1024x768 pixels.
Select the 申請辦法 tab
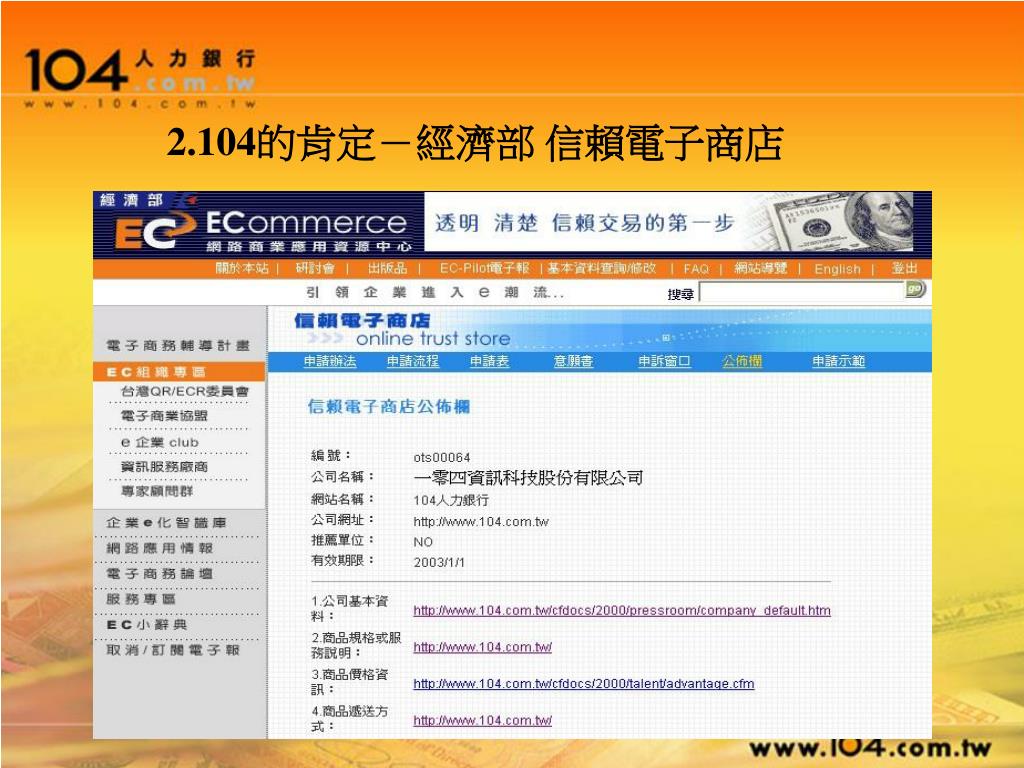(330, 361)
